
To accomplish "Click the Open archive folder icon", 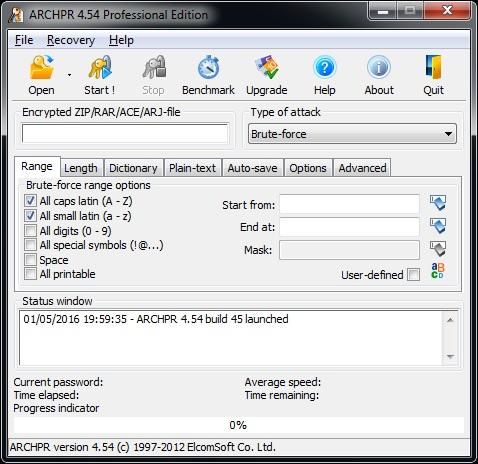I will 42,67.
